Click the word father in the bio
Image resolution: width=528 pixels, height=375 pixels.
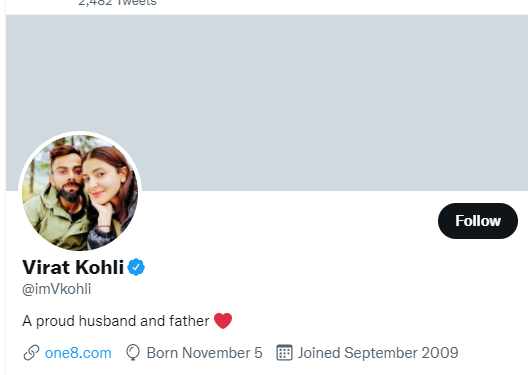point(189,321)
